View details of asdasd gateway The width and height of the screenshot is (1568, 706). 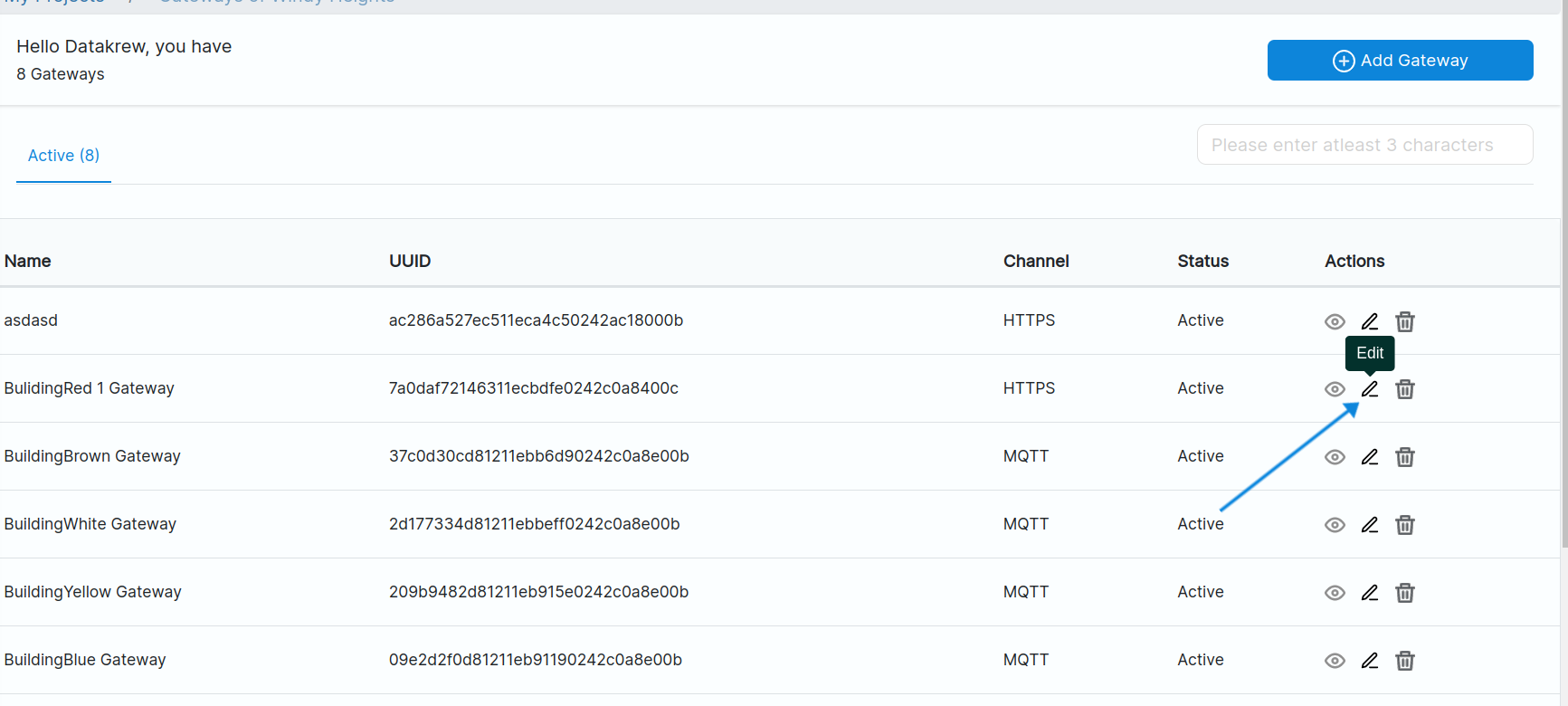(1335, 321)
